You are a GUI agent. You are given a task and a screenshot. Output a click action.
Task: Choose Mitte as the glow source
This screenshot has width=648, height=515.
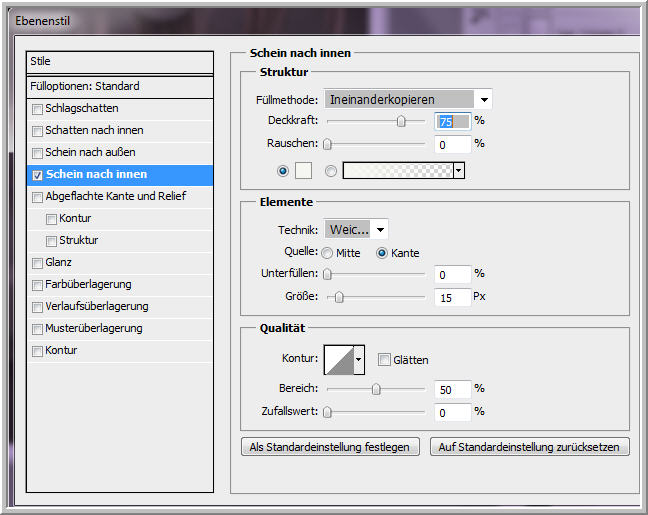pyautogui.click(x=327, y=253)
